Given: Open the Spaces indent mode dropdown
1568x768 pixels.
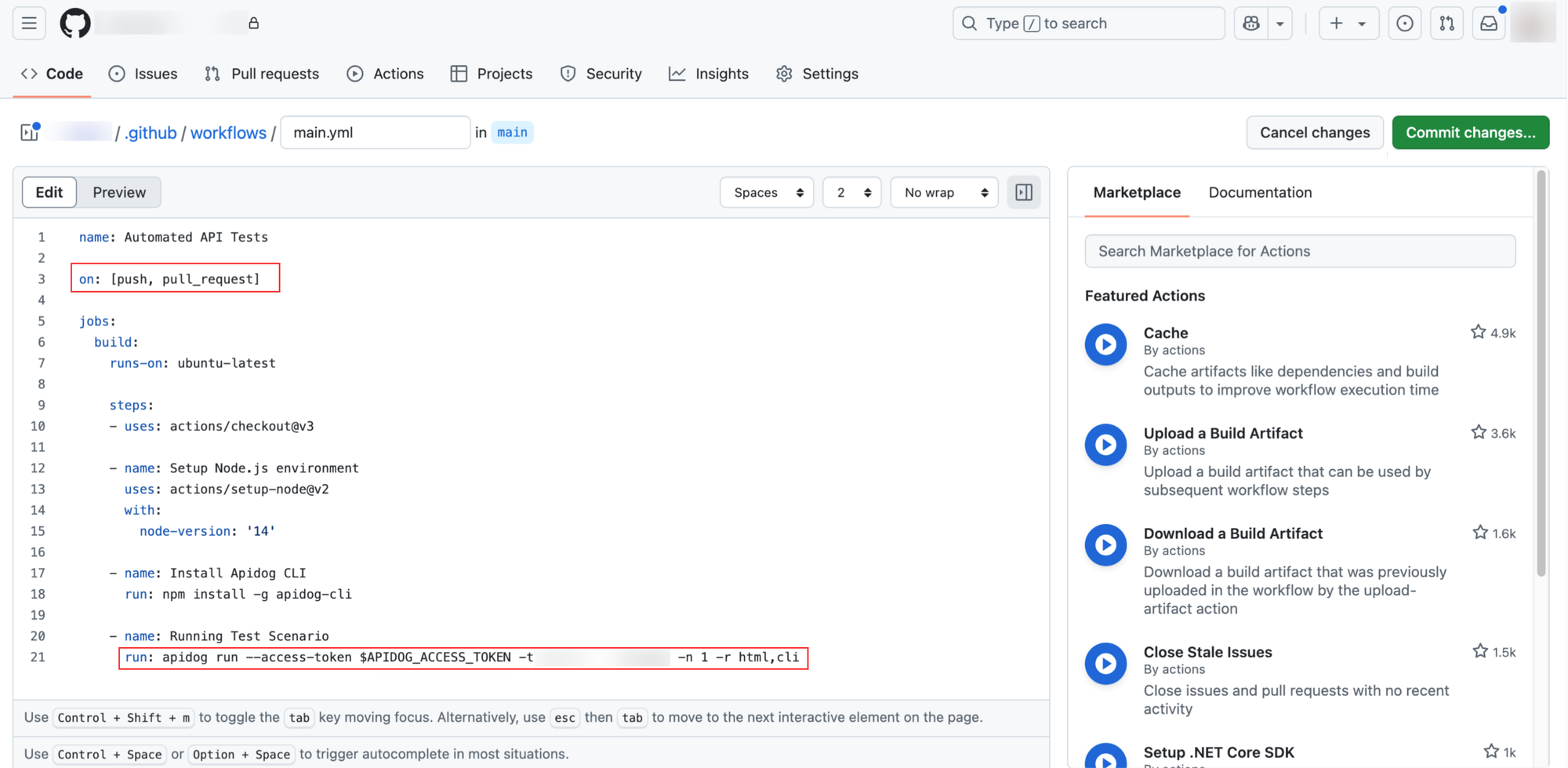Looking at the screenshot, I should coord(767,192).
